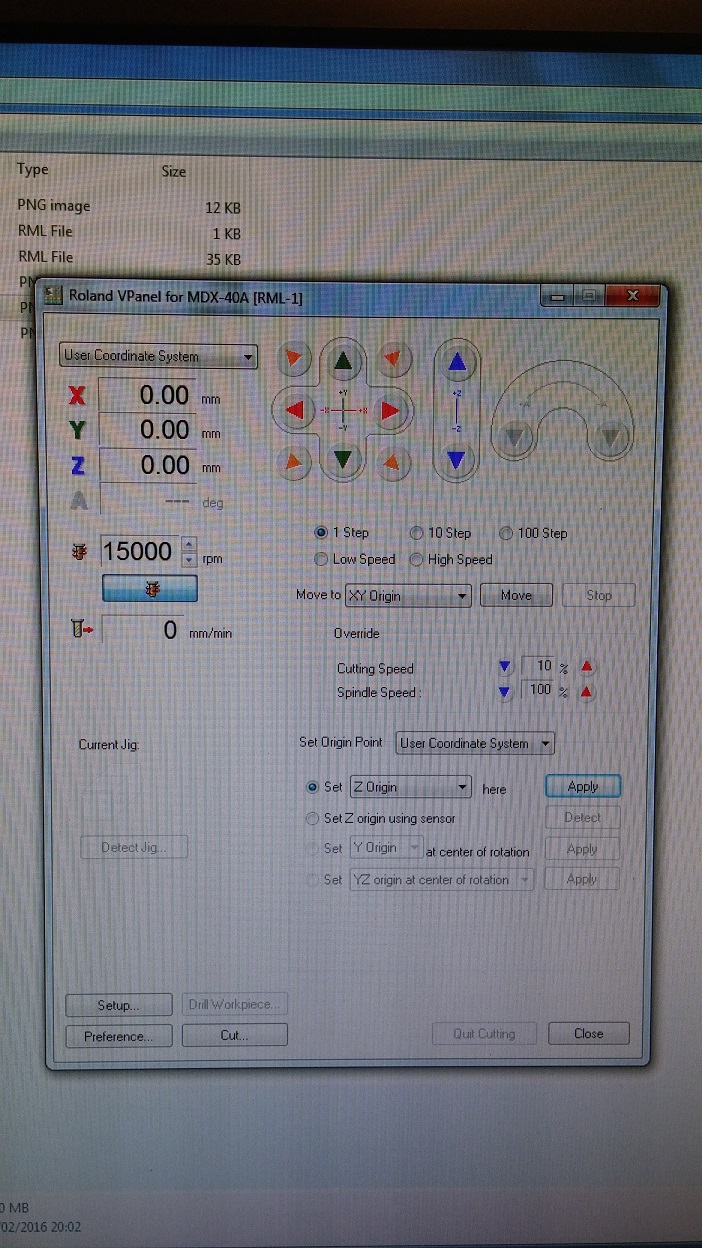The height and width of the screenshot is (1248, 702).
Task: Click the Close button at bottom
Action: pyautogui.click(x=588, y=1034)
